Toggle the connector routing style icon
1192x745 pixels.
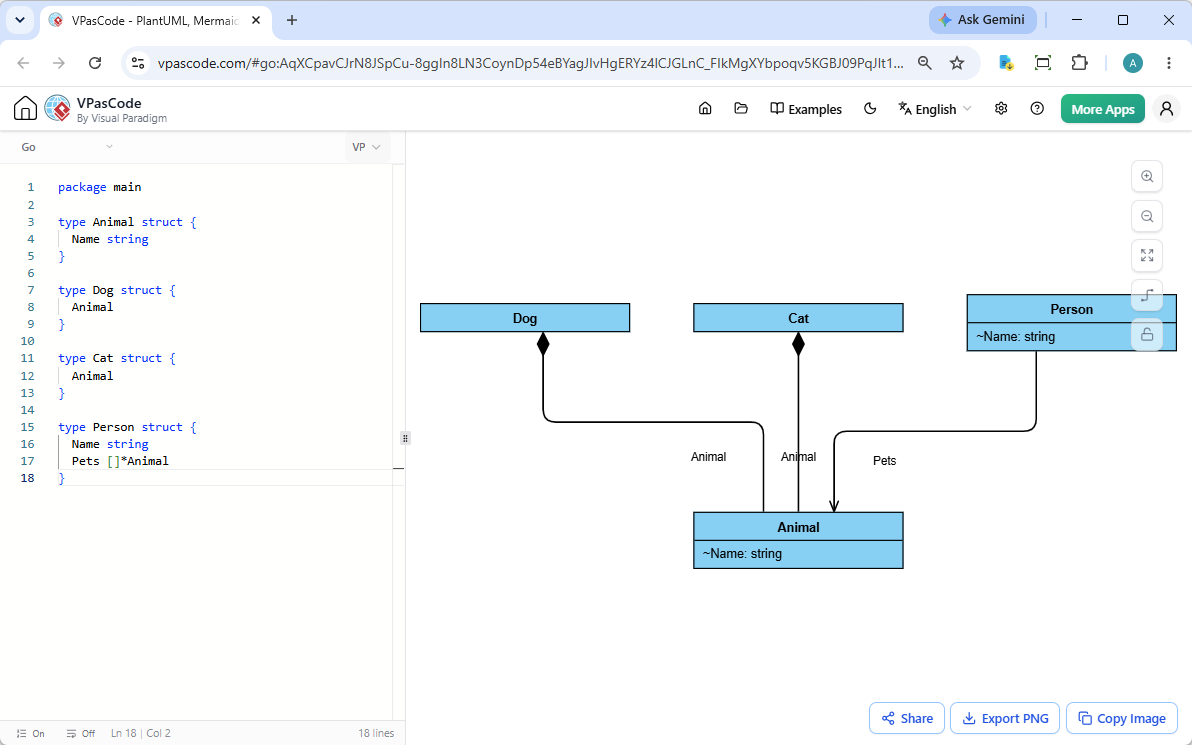(x=1147, y=295)
